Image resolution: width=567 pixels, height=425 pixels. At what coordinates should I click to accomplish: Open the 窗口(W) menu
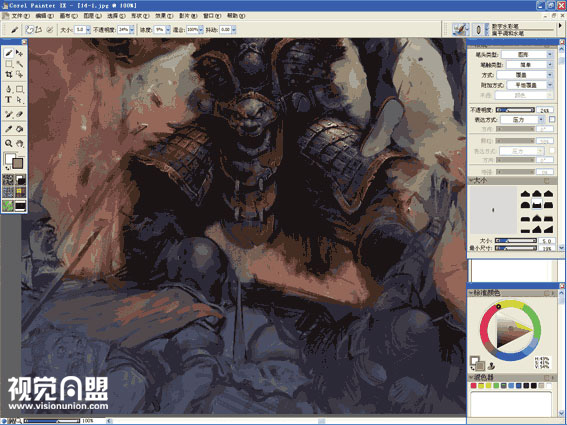click(212, 16)
